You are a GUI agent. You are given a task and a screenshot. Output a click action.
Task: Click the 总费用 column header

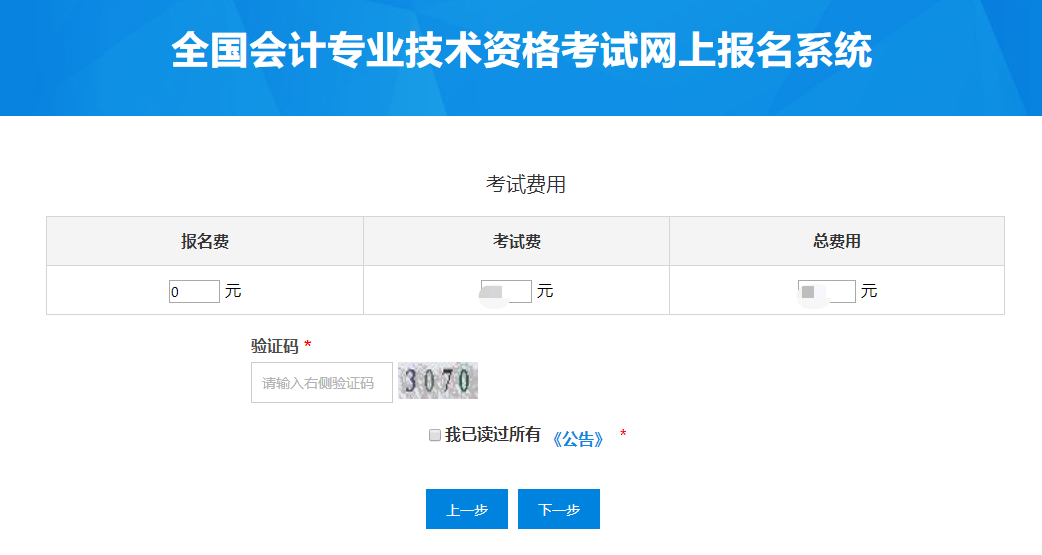tap(837, 241)
